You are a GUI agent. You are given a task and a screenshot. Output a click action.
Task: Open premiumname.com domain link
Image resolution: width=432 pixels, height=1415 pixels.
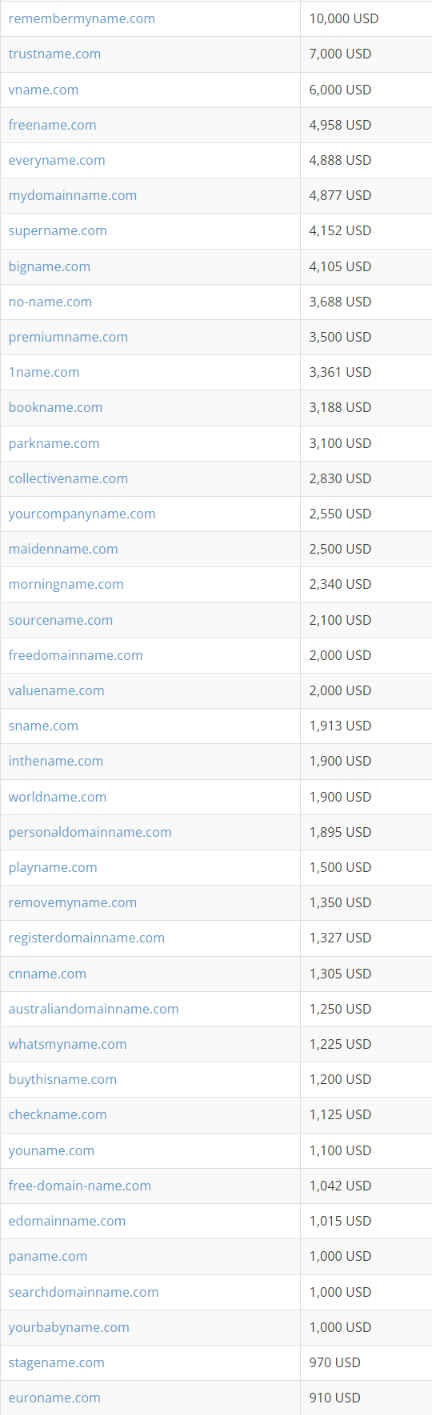[68, 337]
